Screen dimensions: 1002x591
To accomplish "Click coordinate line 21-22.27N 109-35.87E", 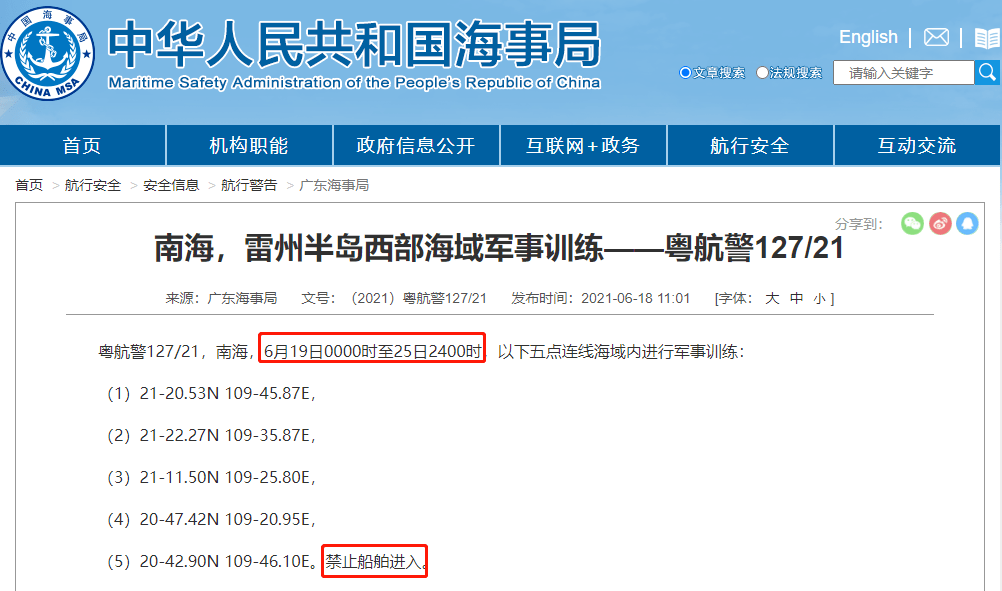I will click(226, 436).
